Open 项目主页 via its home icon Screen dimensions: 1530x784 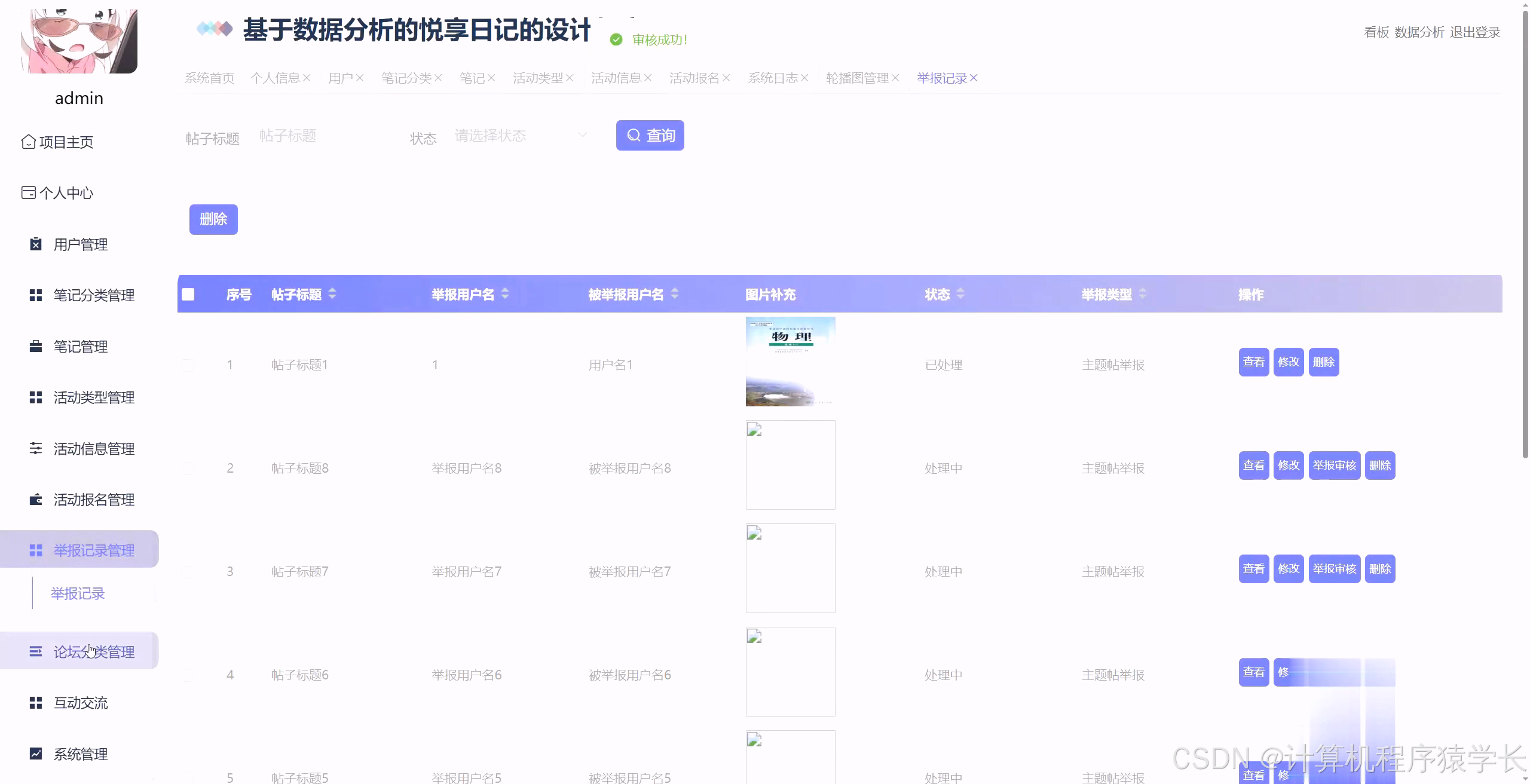(27, 142)
